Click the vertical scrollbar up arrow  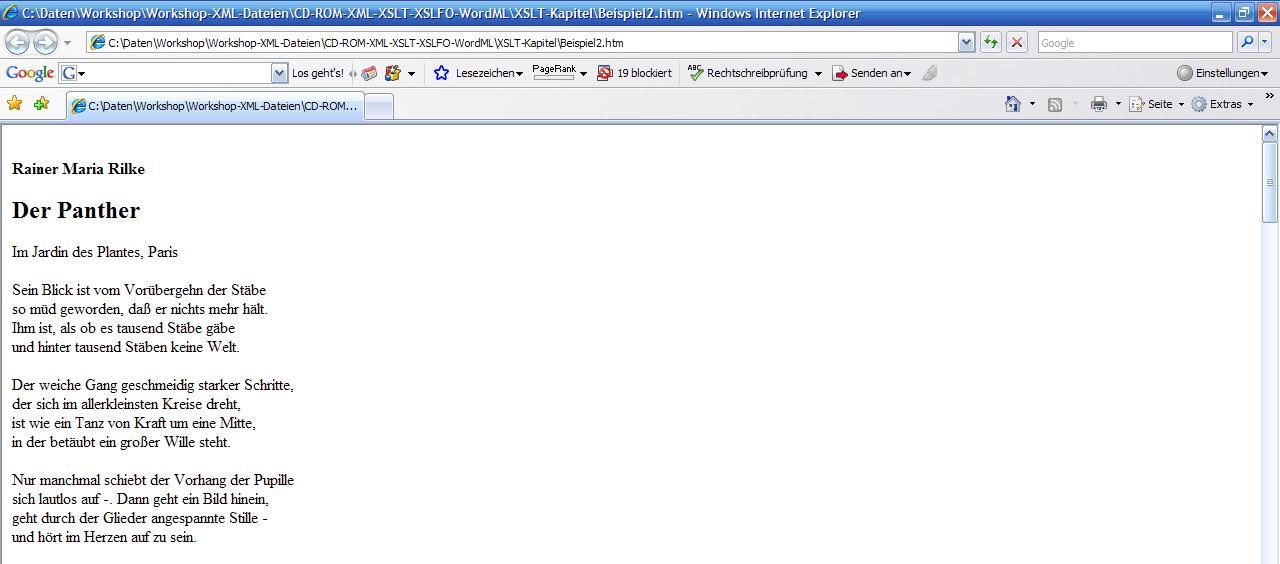(1270, 134)
